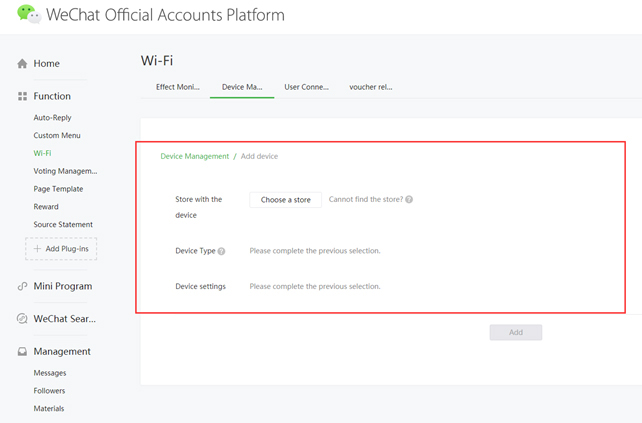Click help icon beside Cannot find the store
The width and height of the screenshot is (642, 423).
[409, 199]
